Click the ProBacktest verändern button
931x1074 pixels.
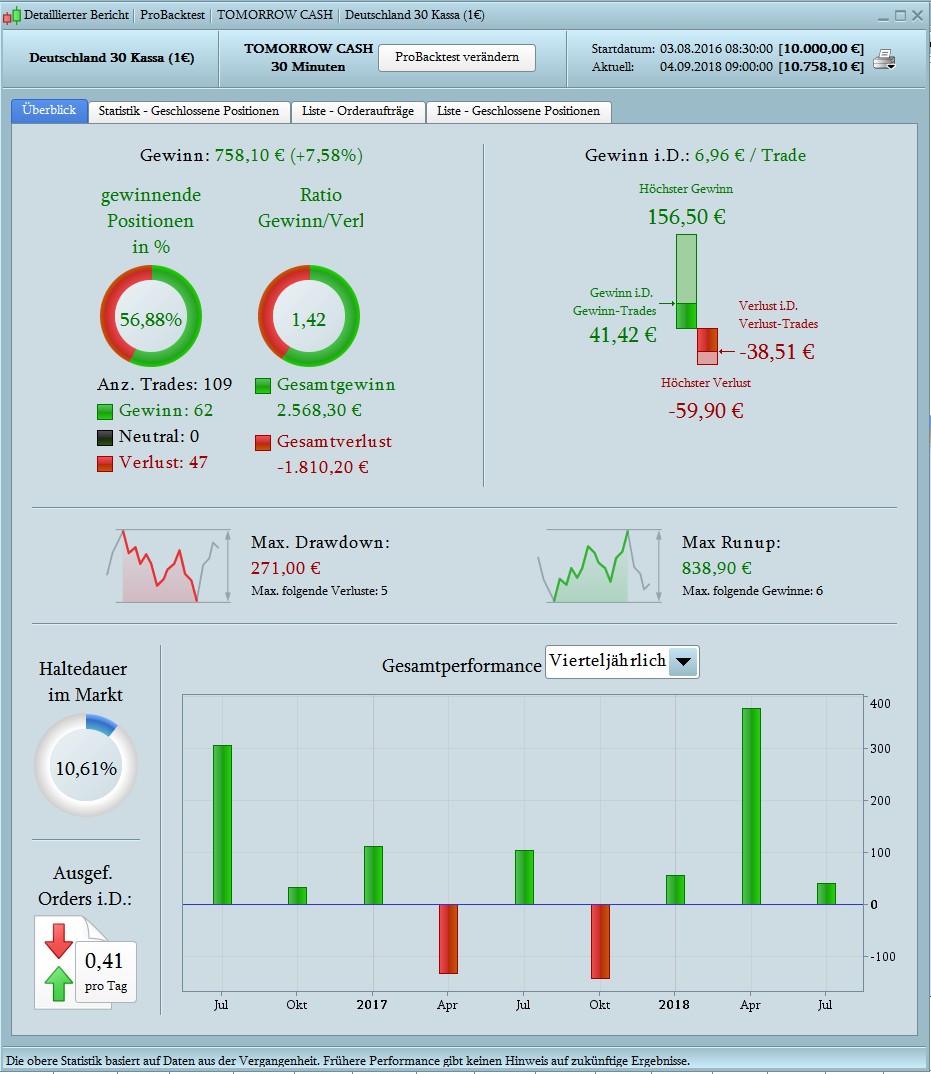[457, 58]
